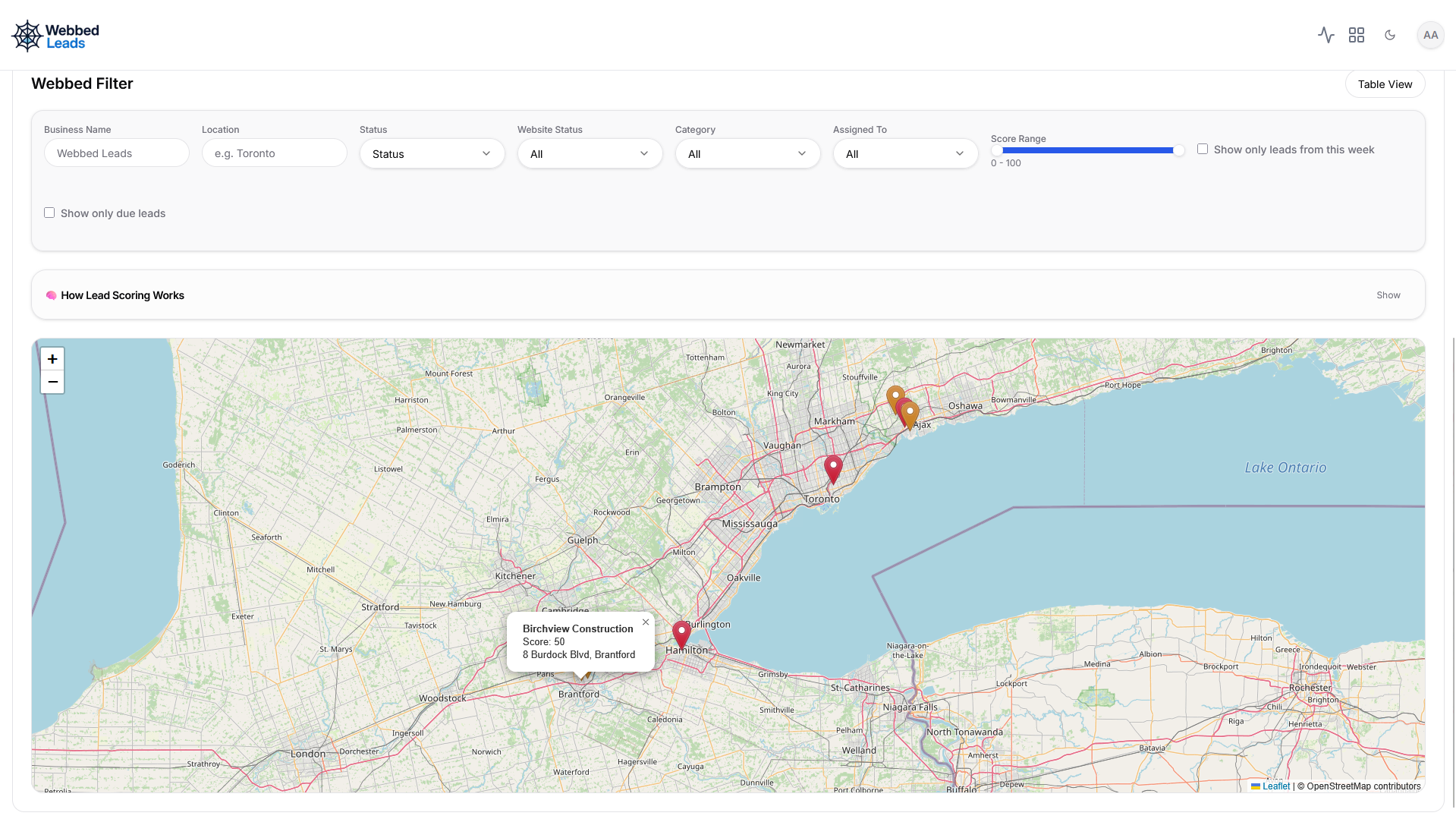Screen dimensions: 1456x819
Task: Show the How Lead Scoring Works section
Action: [1388, 295]
